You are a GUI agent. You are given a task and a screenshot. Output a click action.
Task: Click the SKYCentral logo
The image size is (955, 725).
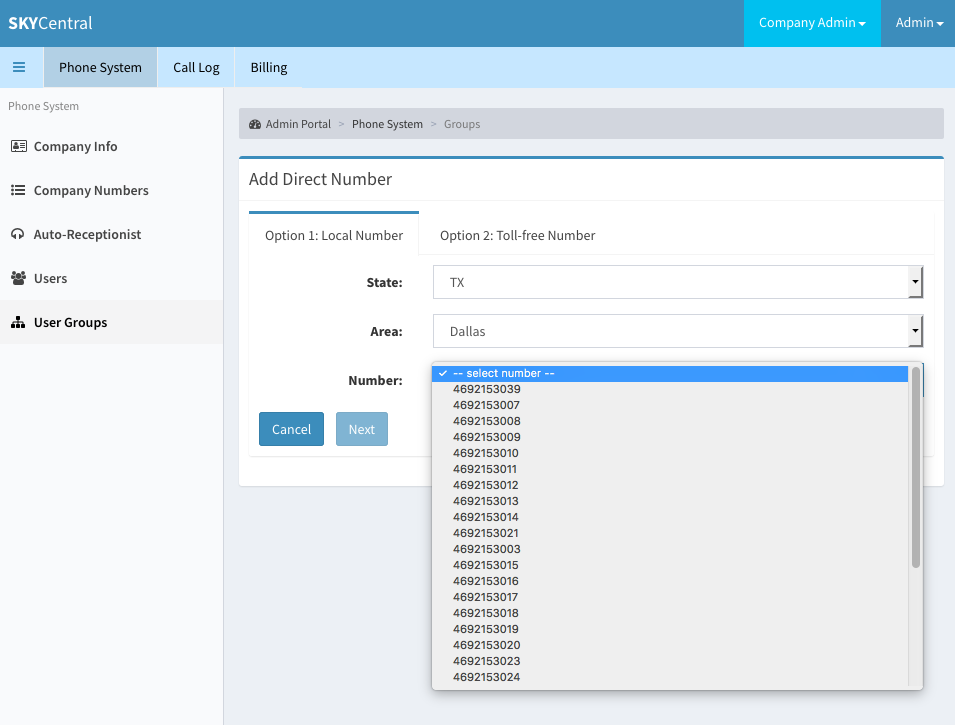[50, 23]
